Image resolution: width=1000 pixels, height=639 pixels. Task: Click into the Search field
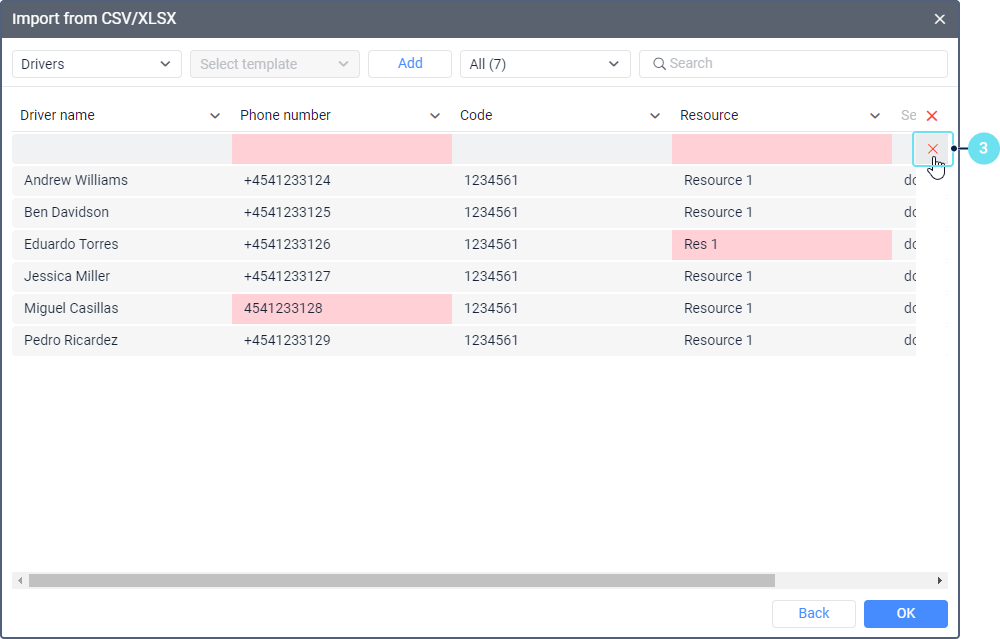click(800, 64)
